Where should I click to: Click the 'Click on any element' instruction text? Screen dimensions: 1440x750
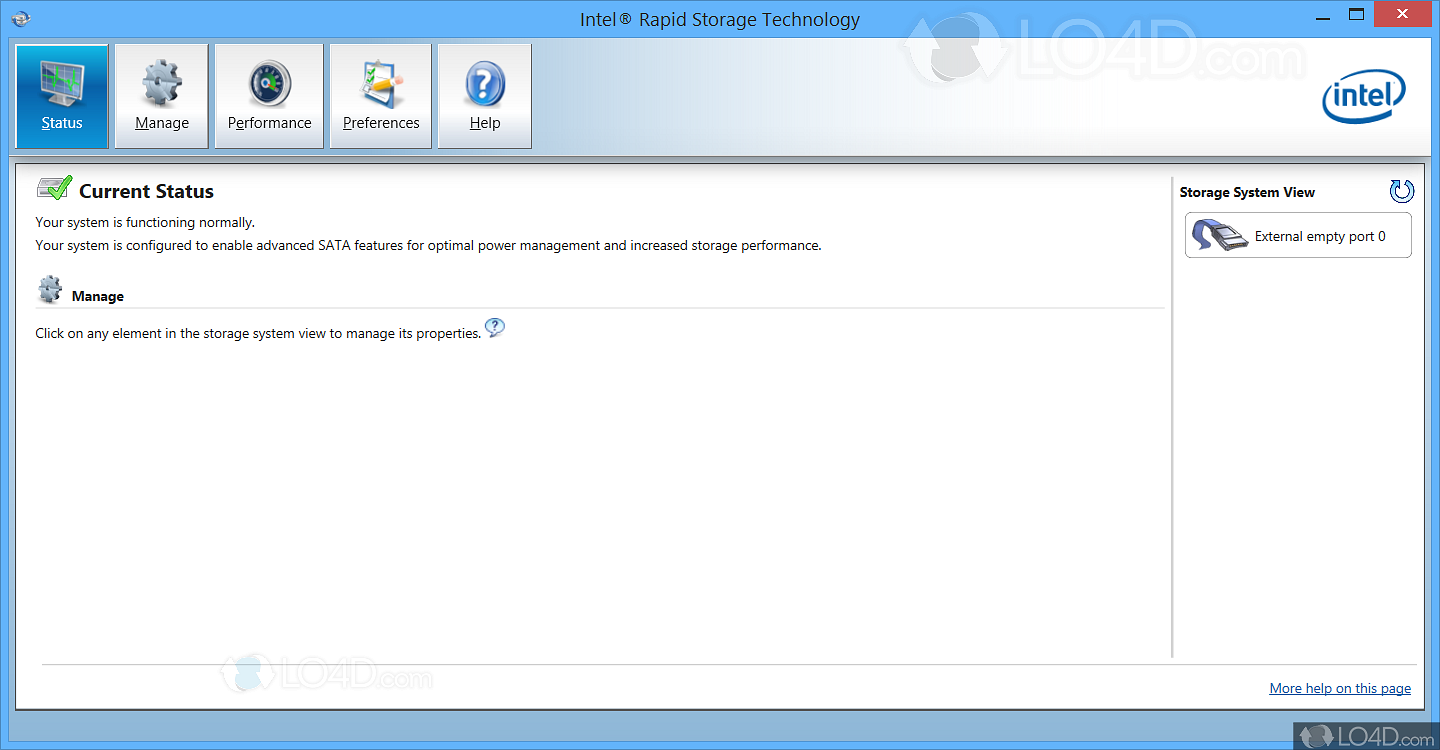(258, 333)
